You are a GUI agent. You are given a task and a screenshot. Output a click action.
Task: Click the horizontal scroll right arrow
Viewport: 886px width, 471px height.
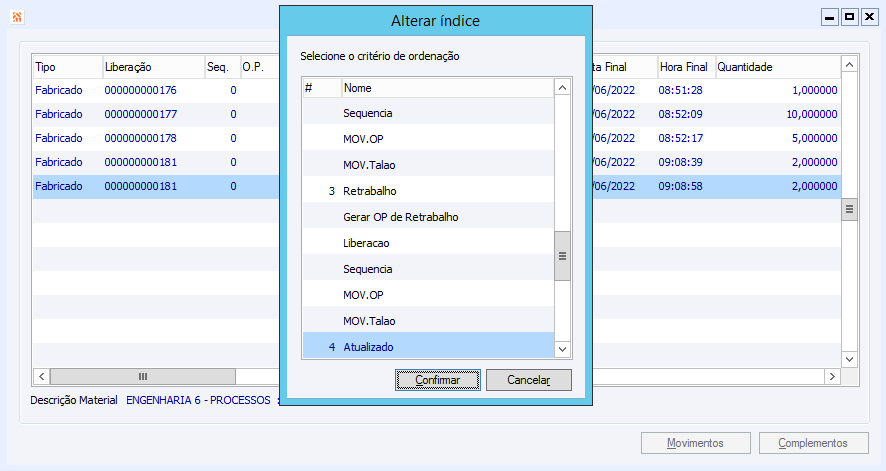click(832, 376)
